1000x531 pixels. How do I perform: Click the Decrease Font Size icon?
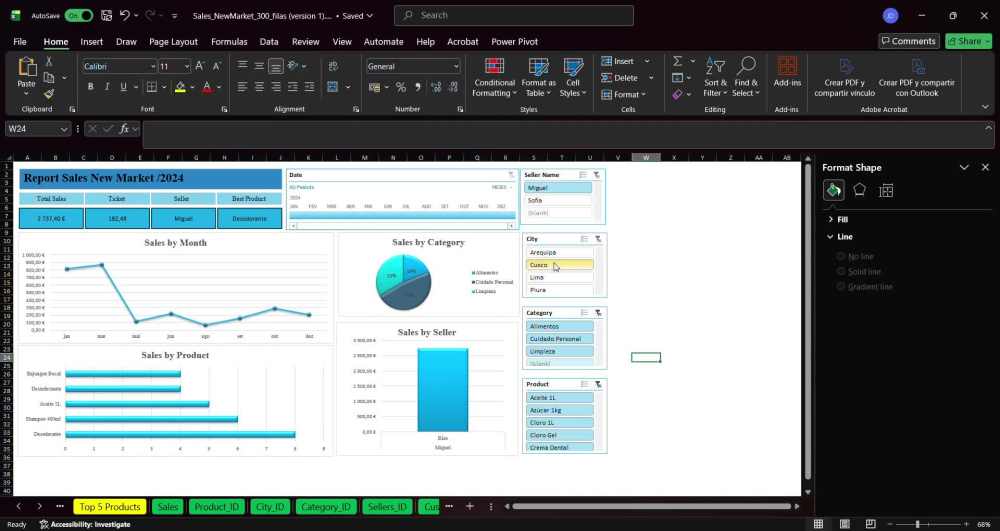click(x=217, y=66)
